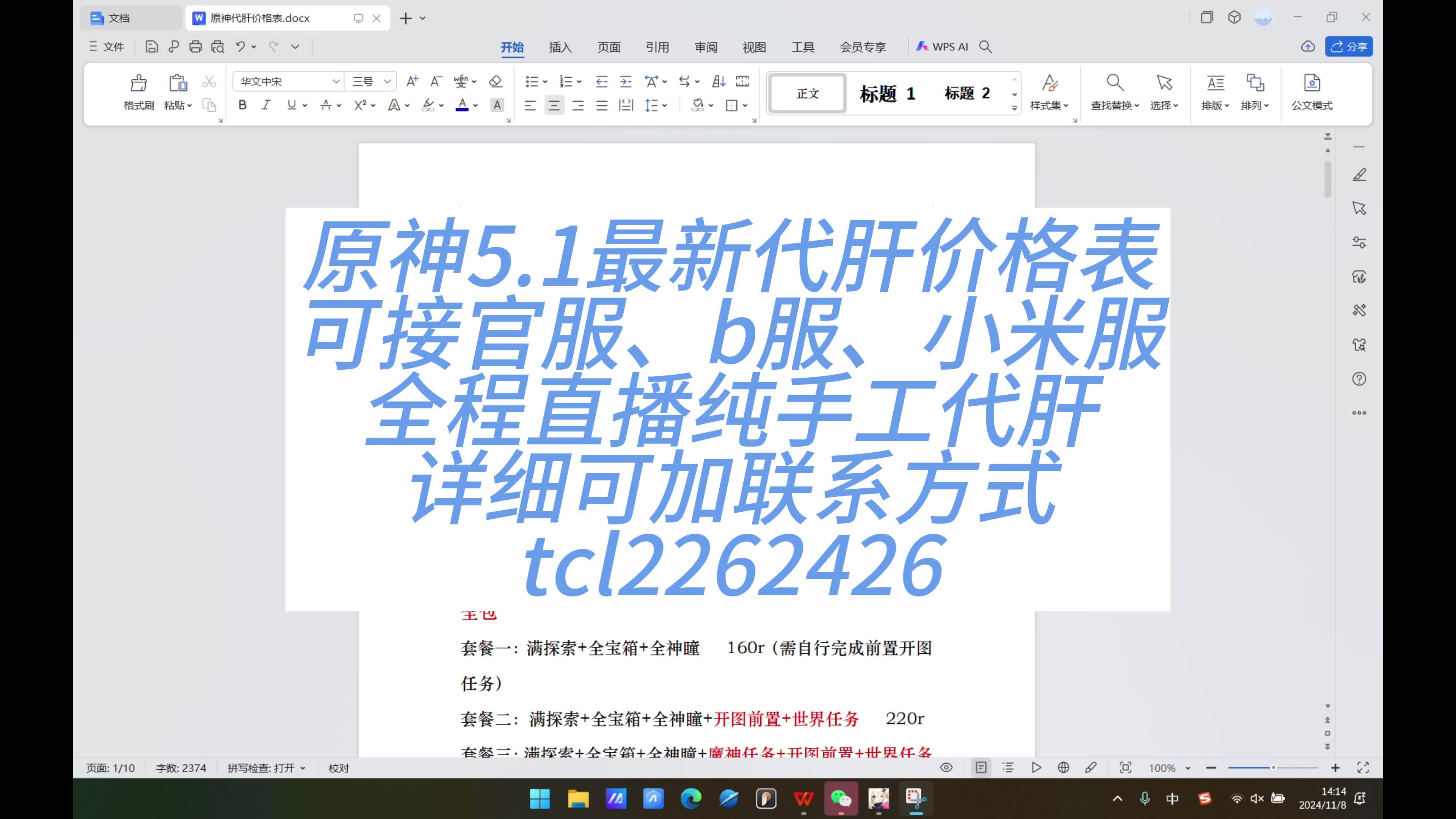This screenshot has width=1456, height=819.
Task: Click the 分享 Share button
Action: [x=1349, y=47]
